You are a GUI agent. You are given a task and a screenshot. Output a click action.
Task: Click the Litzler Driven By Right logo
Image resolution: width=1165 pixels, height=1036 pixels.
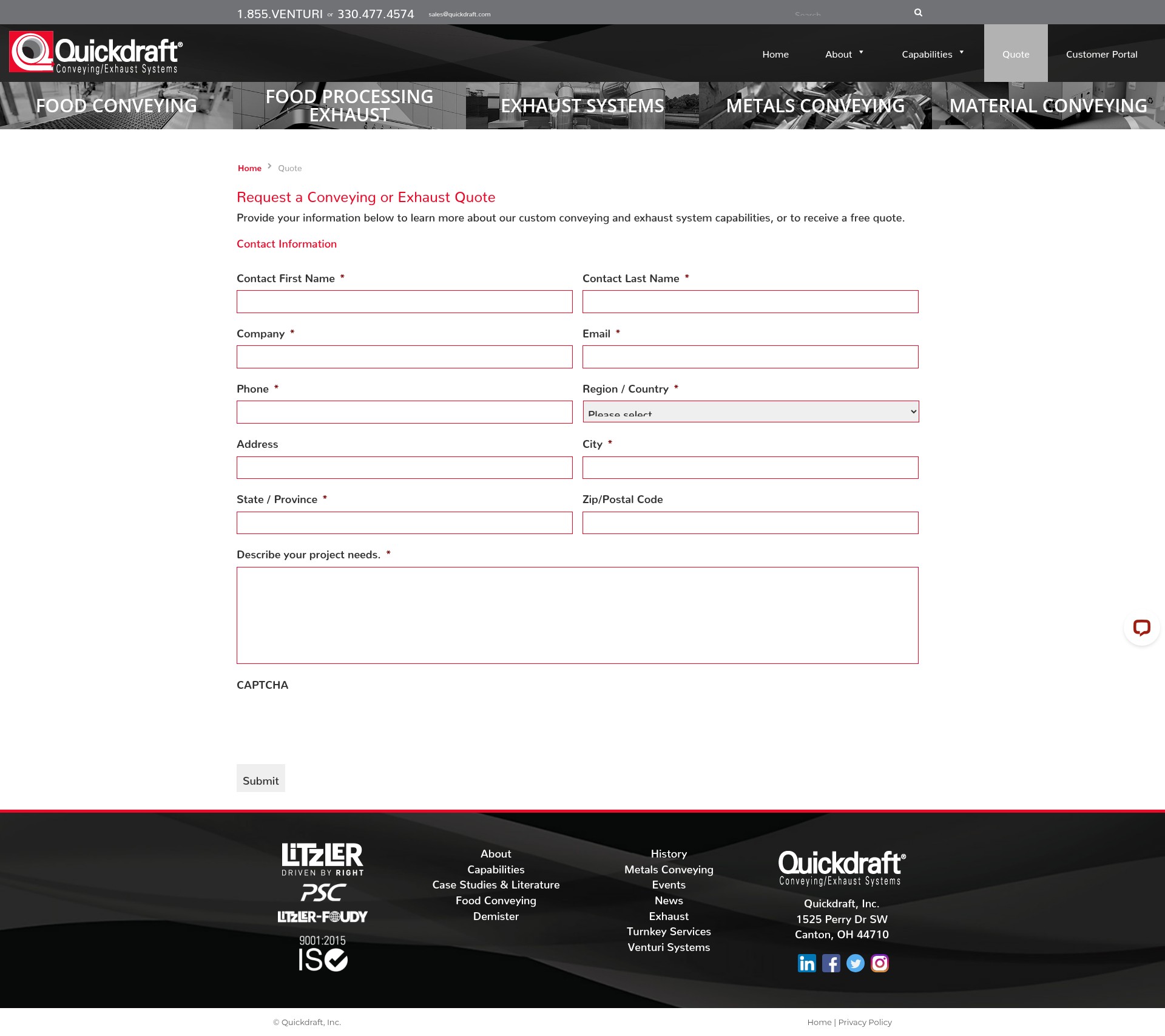322,859
